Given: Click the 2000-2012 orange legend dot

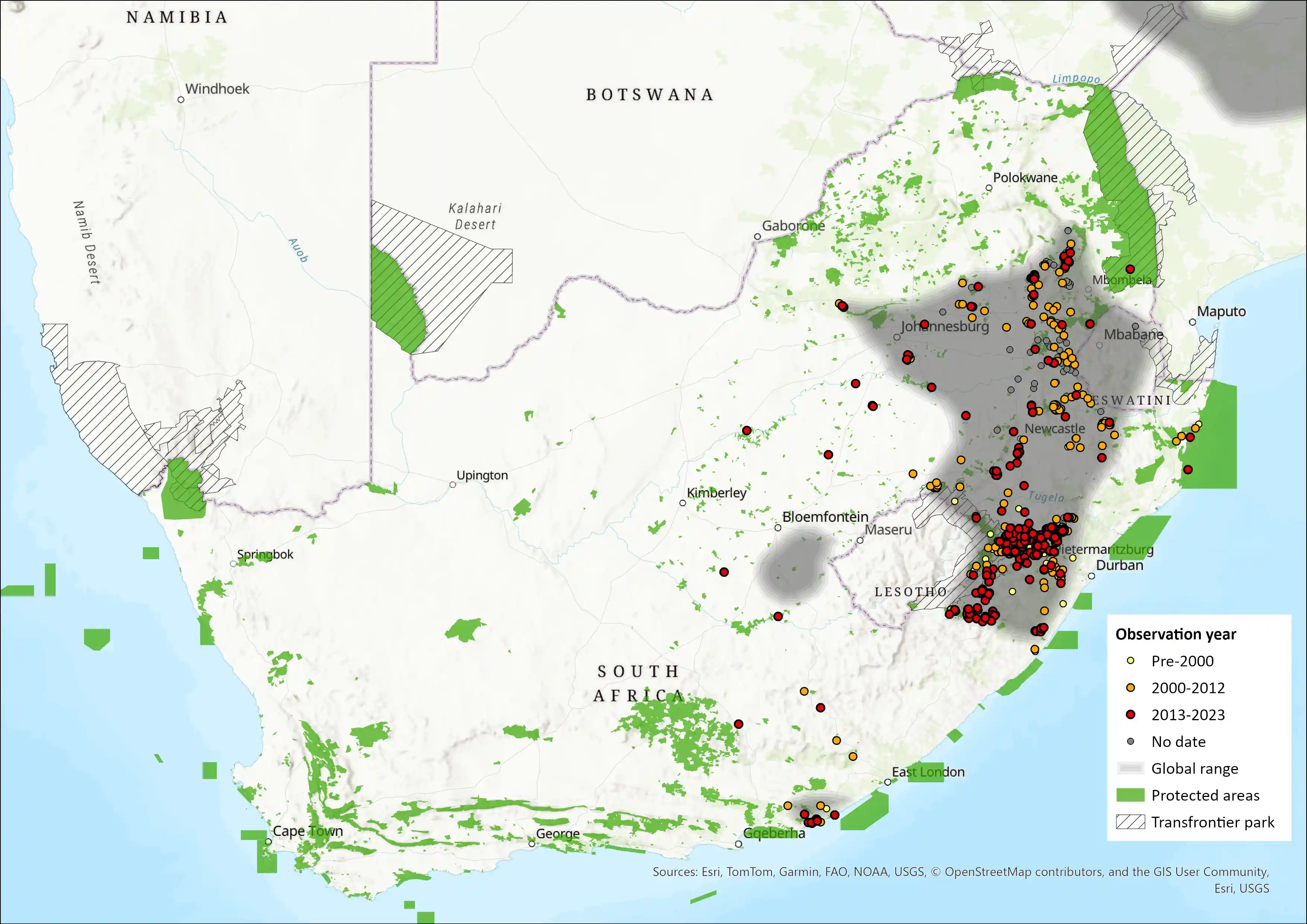Looking at the screenshot, I should coord(1130,688).
